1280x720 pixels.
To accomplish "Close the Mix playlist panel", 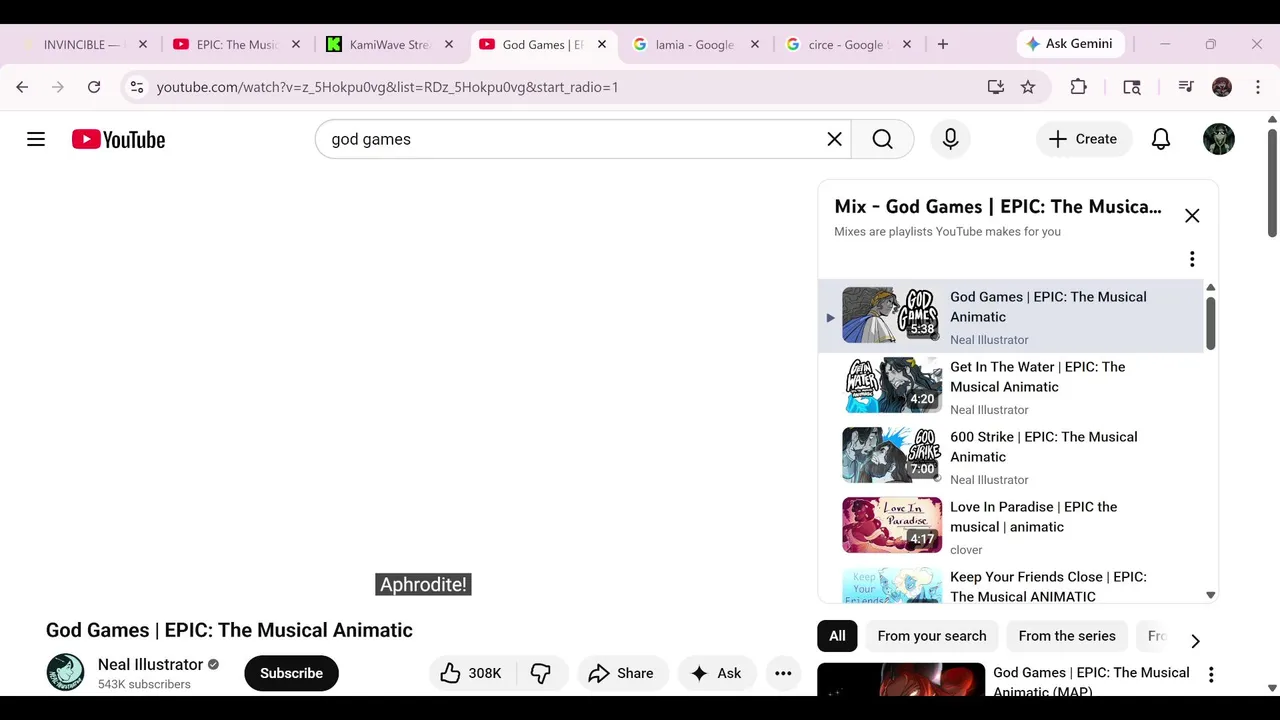I will coord(1192,215).
